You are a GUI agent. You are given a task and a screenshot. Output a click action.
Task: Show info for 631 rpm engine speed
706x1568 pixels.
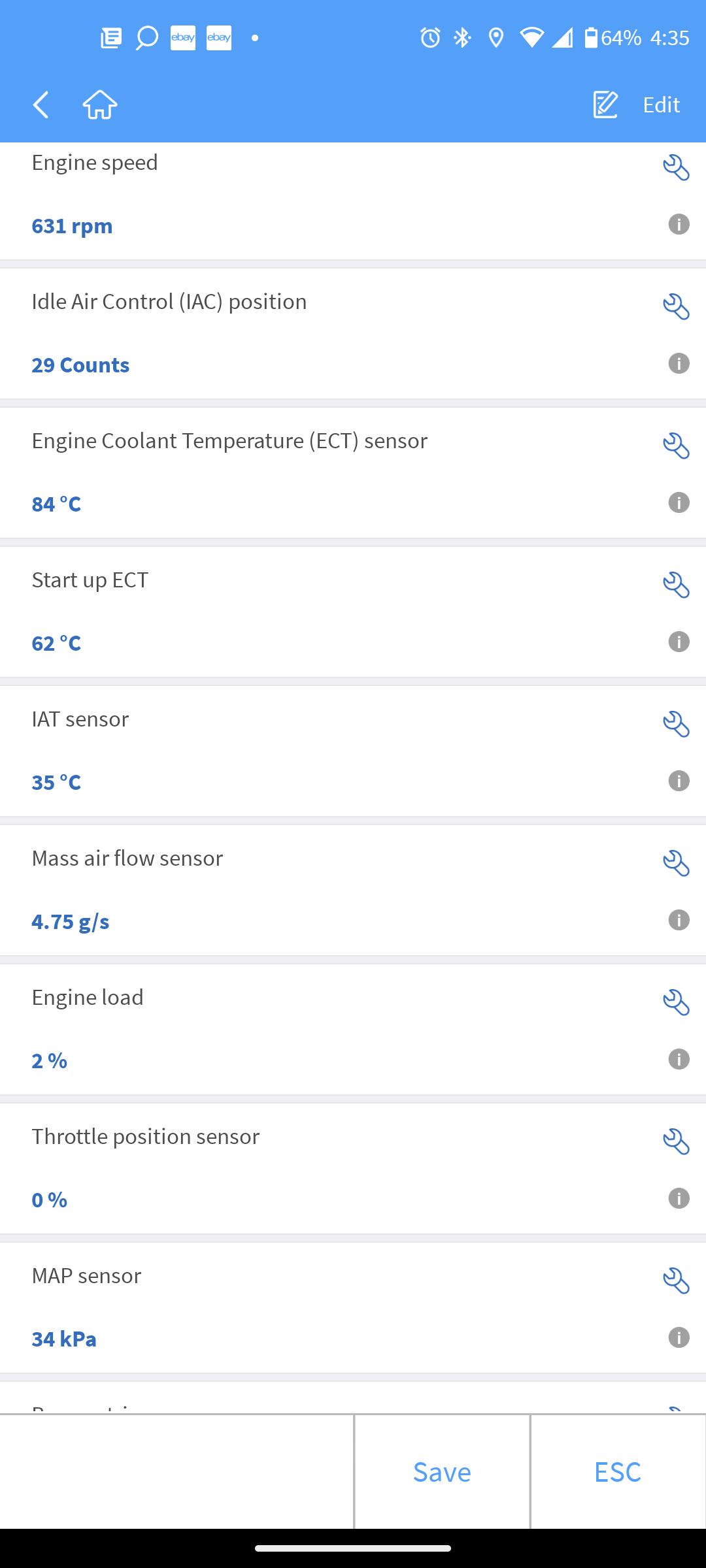coord(679,225)
